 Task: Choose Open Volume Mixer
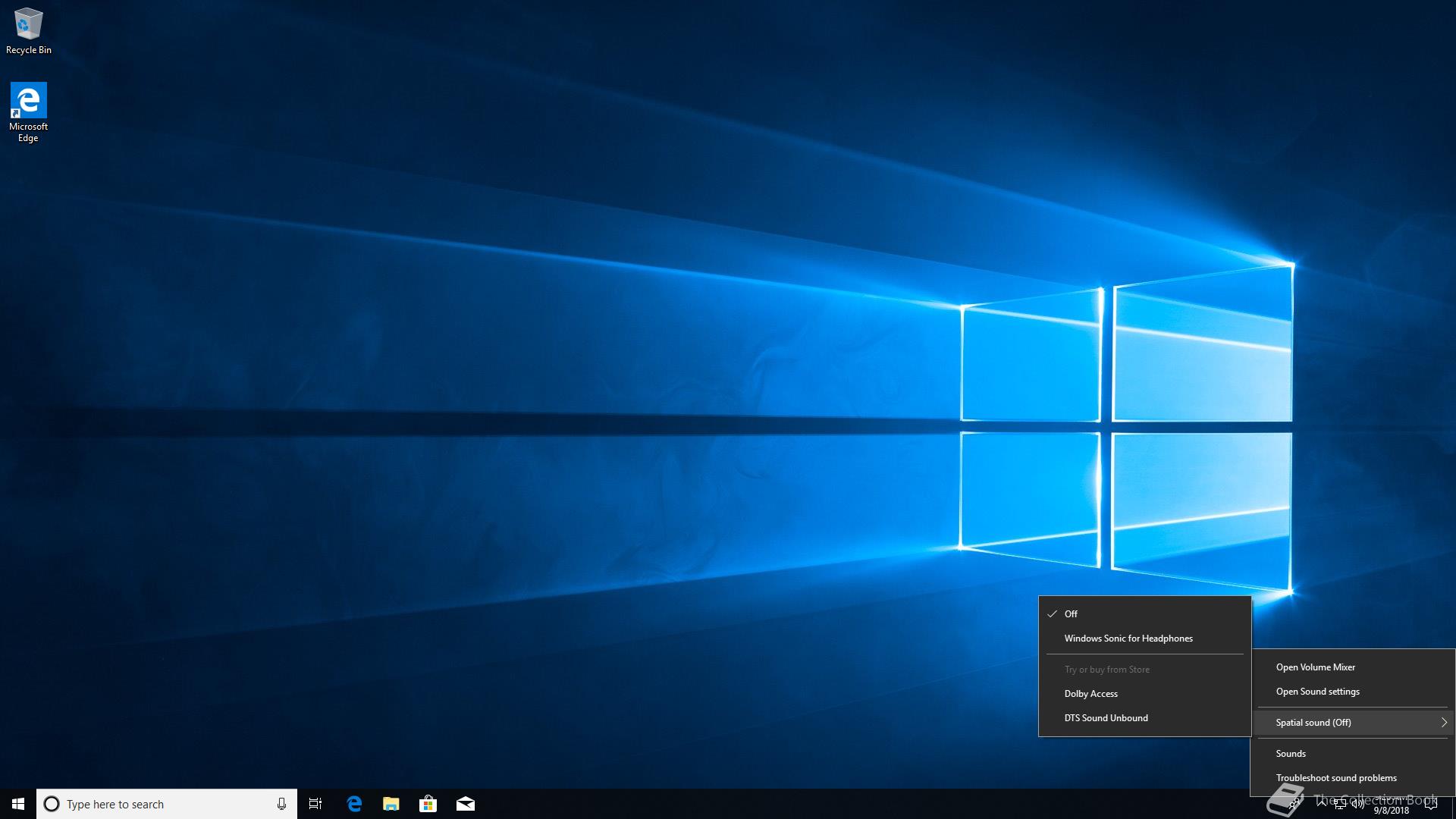pyautogui.click(x=1315, y=667)
